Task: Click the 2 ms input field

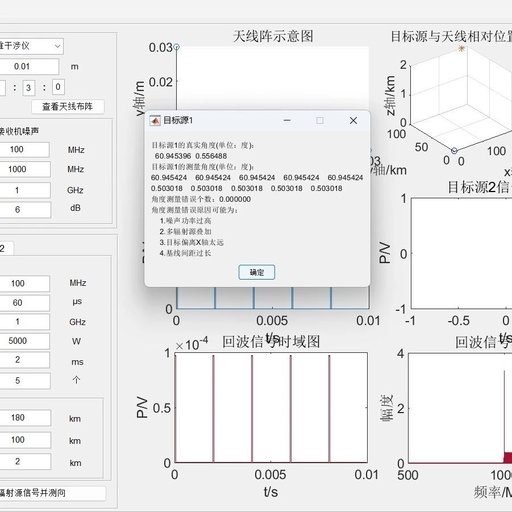Action: click(x=24, y=360)
